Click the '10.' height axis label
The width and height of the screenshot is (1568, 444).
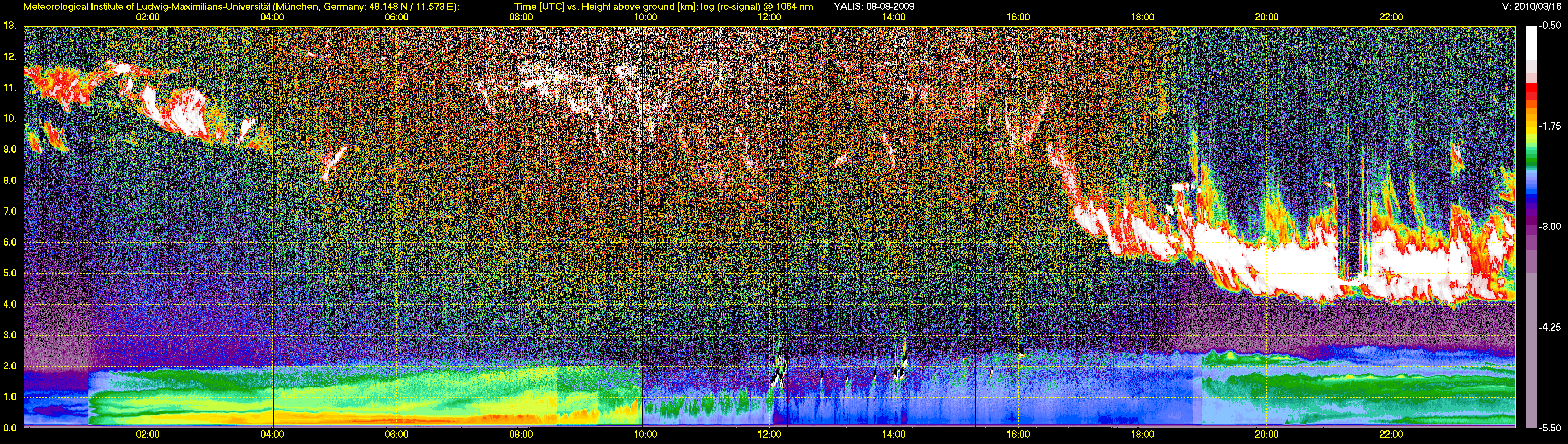point(10,118)
